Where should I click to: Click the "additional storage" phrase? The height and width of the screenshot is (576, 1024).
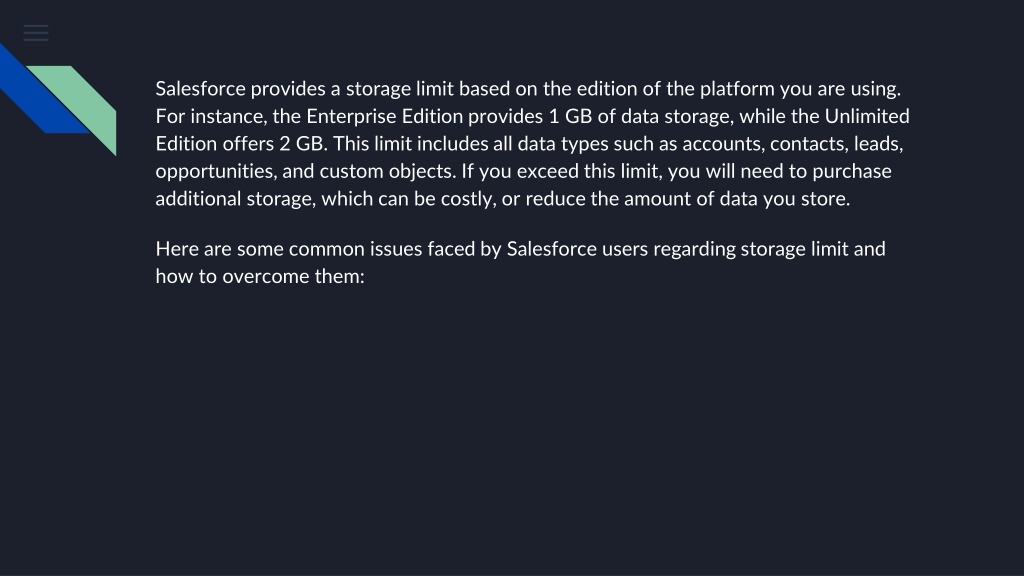coord(235,199)
